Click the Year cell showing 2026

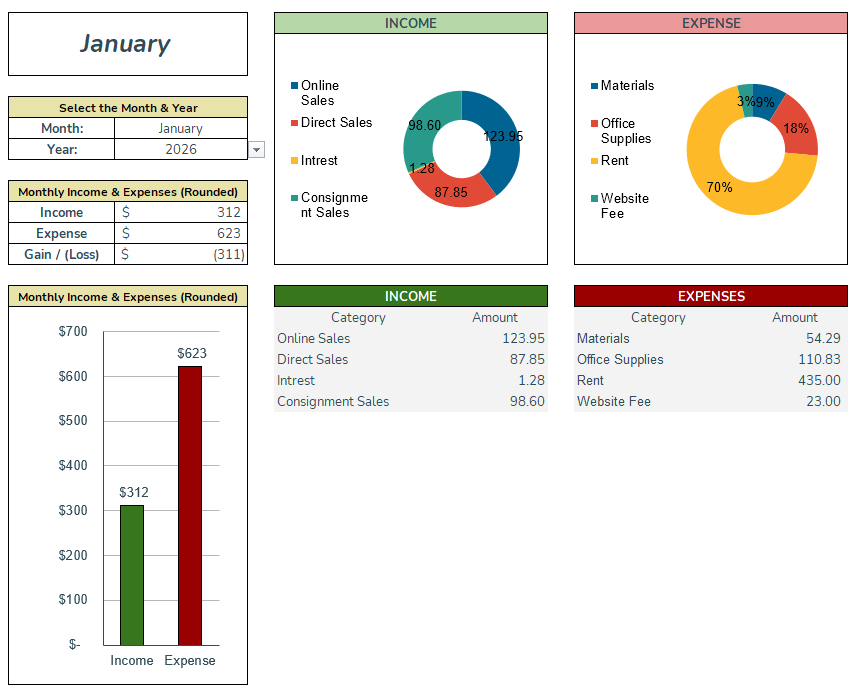tap(180, 148)
